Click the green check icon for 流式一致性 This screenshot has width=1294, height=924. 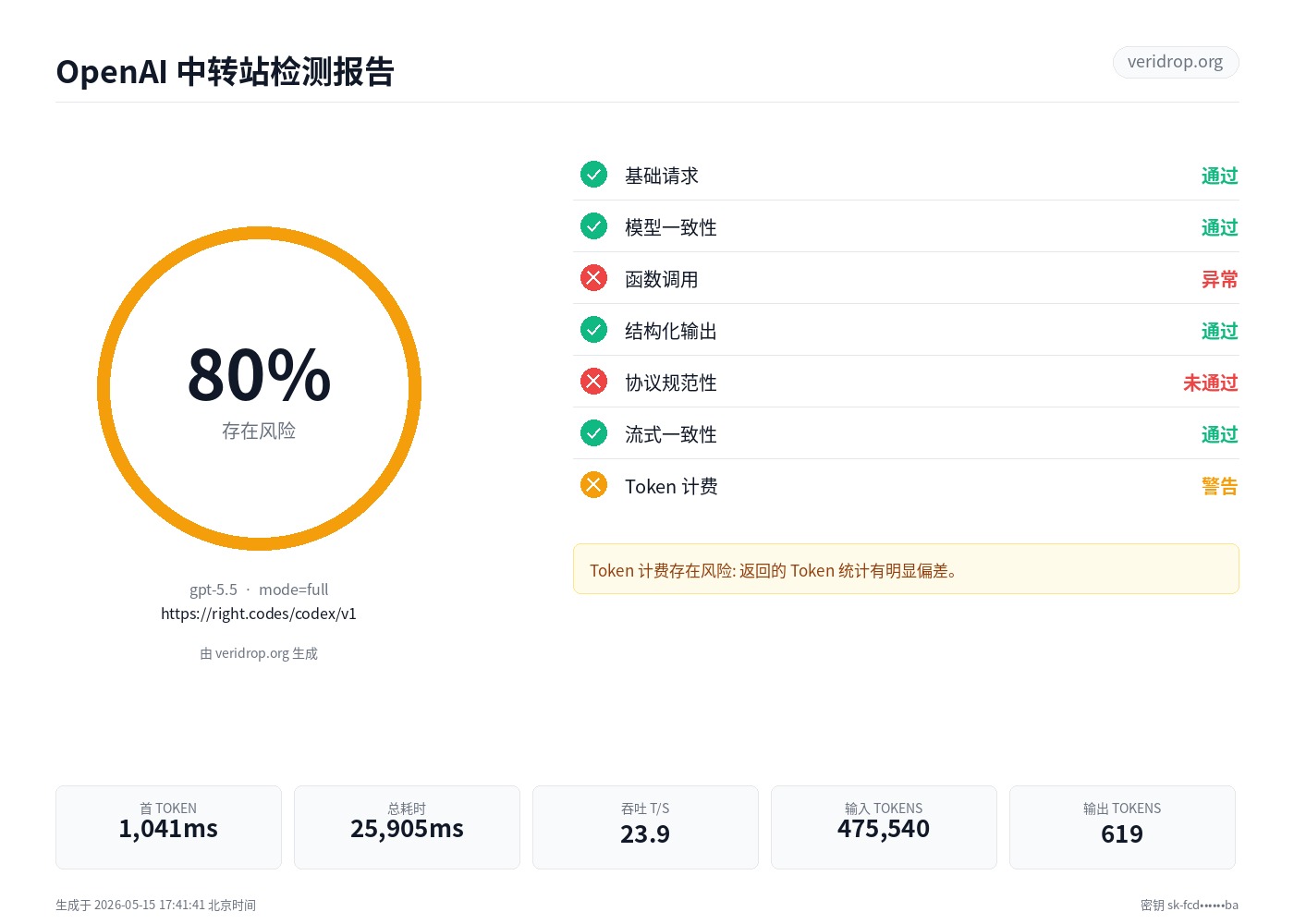[593, 432]
